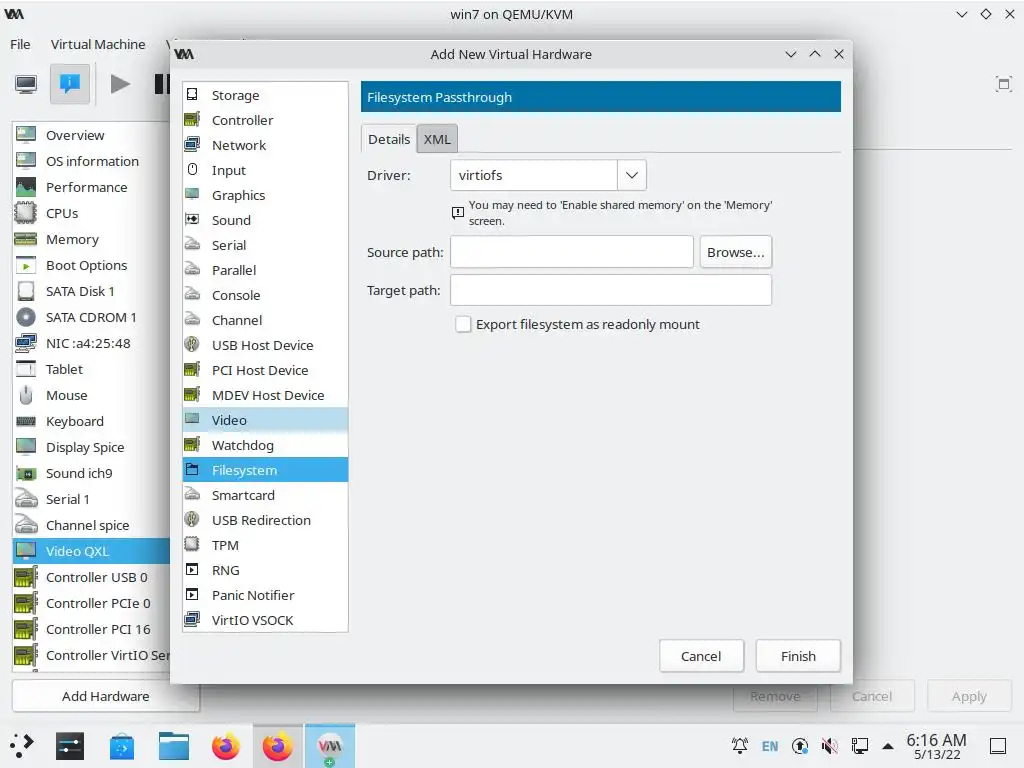
Task: Show virtual hardware details toolbar icon
Action: [70, 84]
